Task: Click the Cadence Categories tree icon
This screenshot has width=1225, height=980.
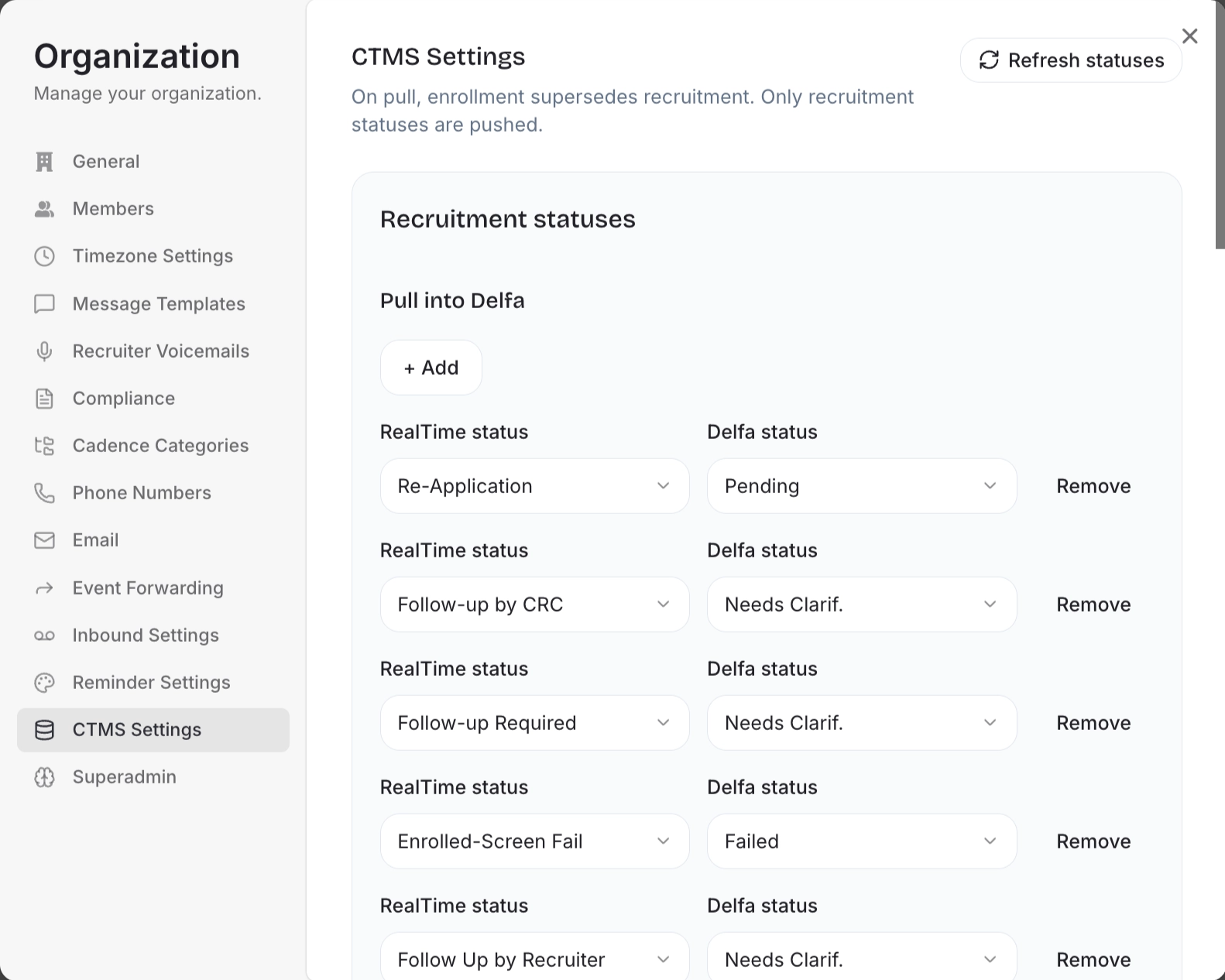Action: [44, 446]
